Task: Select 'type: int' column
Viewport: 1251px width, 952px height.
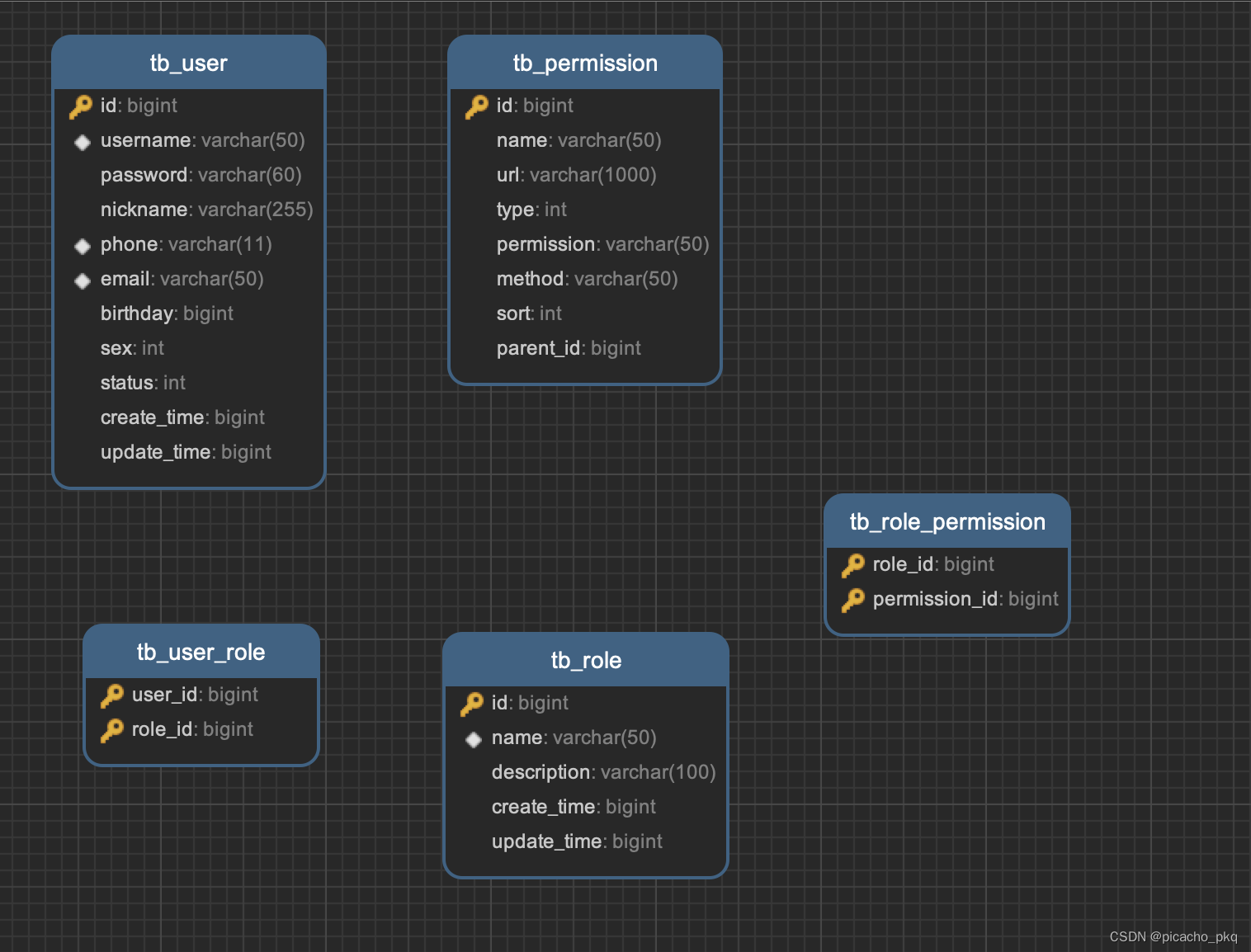Action: (x=585, y=210)
